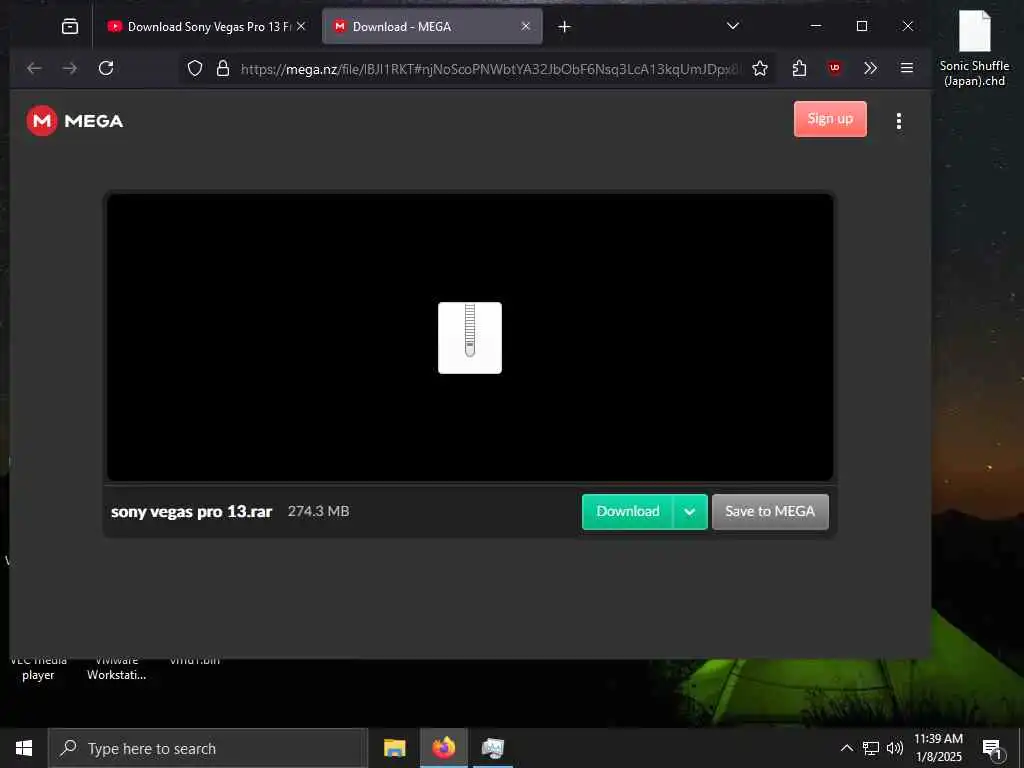Click the Sign up button
This screenshot has height=768, width=1024.
[830, 119]
